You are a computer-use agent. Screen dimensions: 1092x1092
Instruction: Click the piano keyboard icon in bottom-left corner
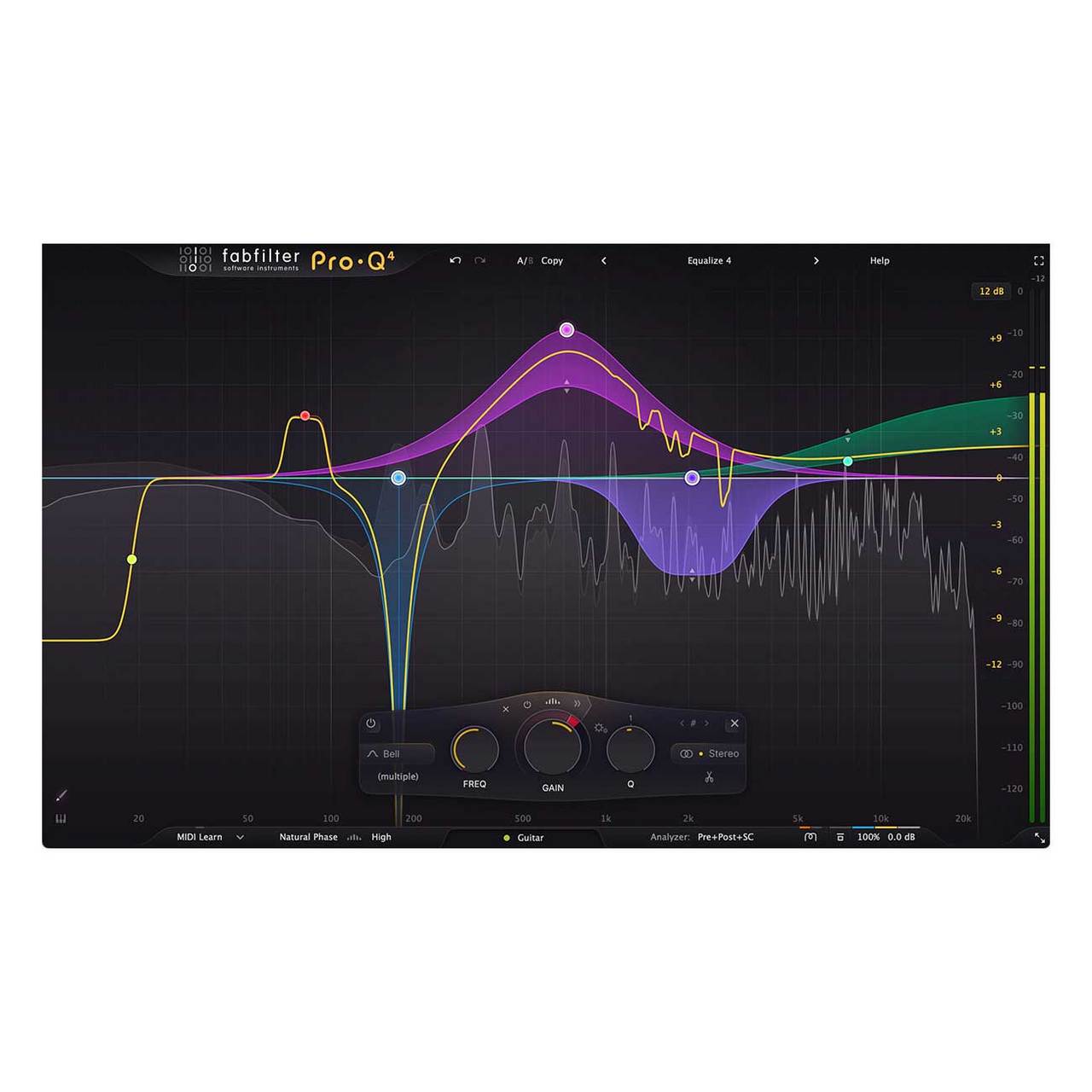pyautogui.click(x=61, y=817)
